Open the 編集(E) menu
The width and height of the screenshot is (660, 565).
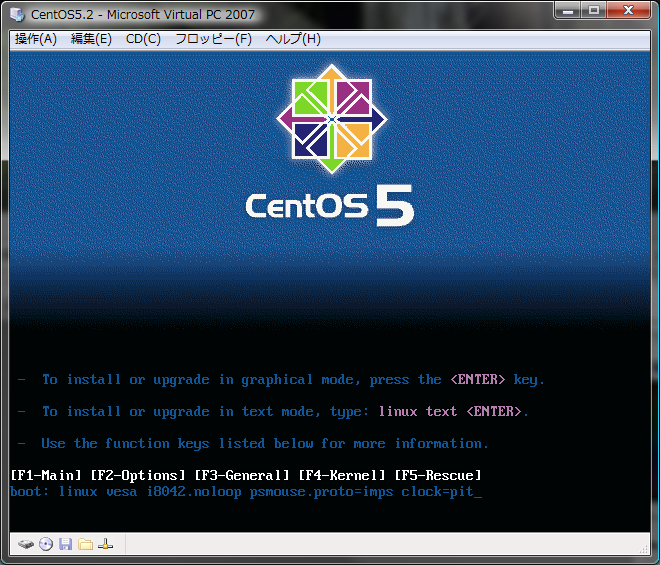[x=91, y=39]
